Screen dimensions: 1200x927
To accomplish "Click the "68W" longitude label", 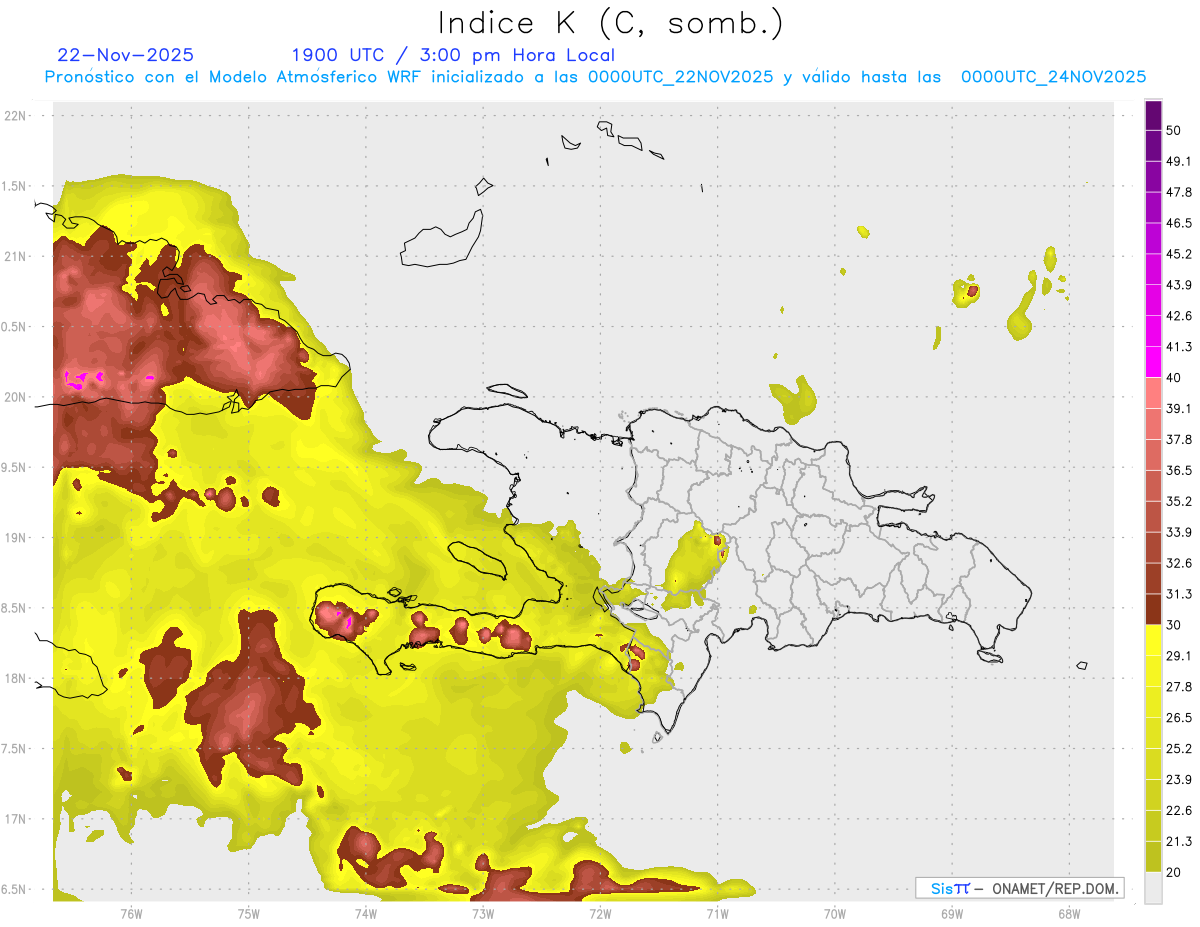I will [x=1068, y=914].
